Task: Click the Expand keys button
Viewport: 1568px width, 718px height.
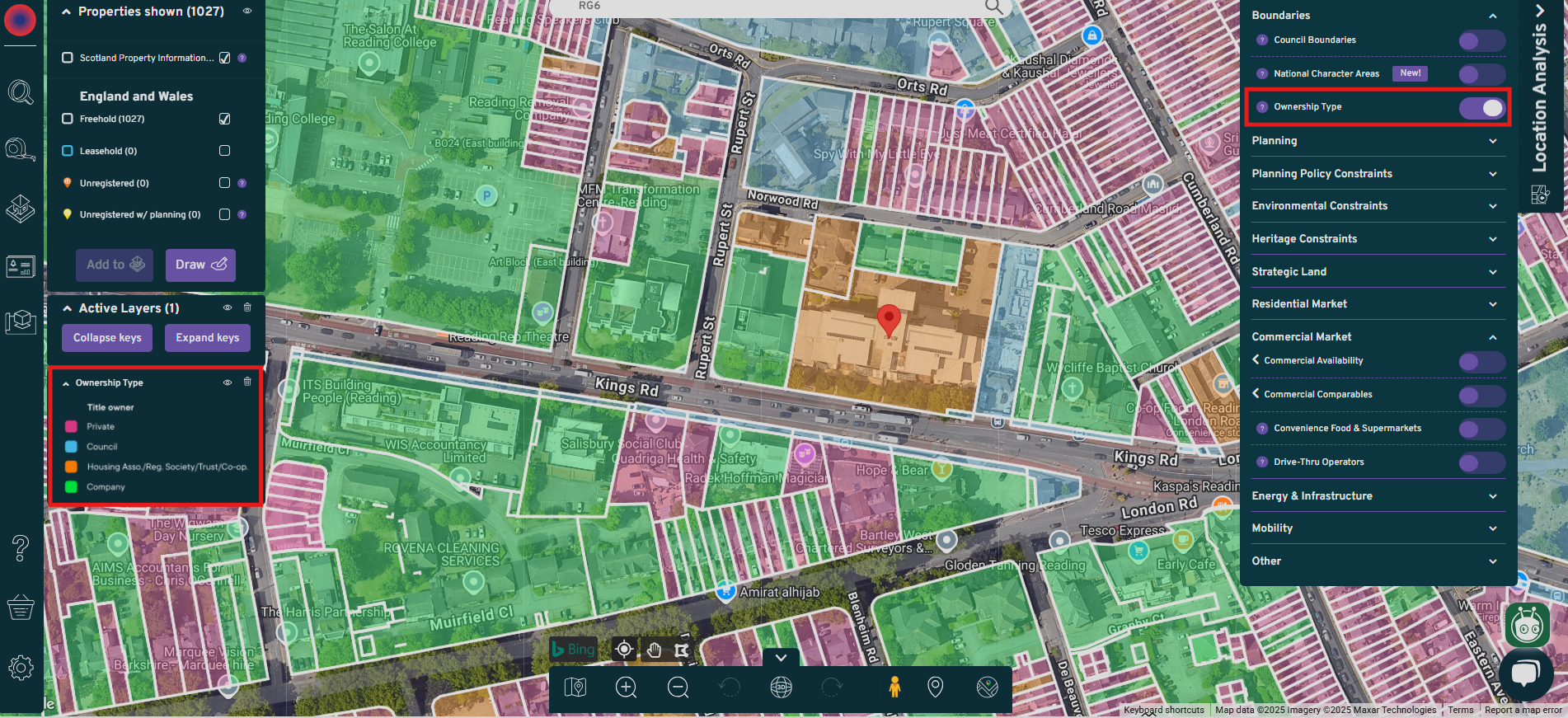Action: coord(207,338)
